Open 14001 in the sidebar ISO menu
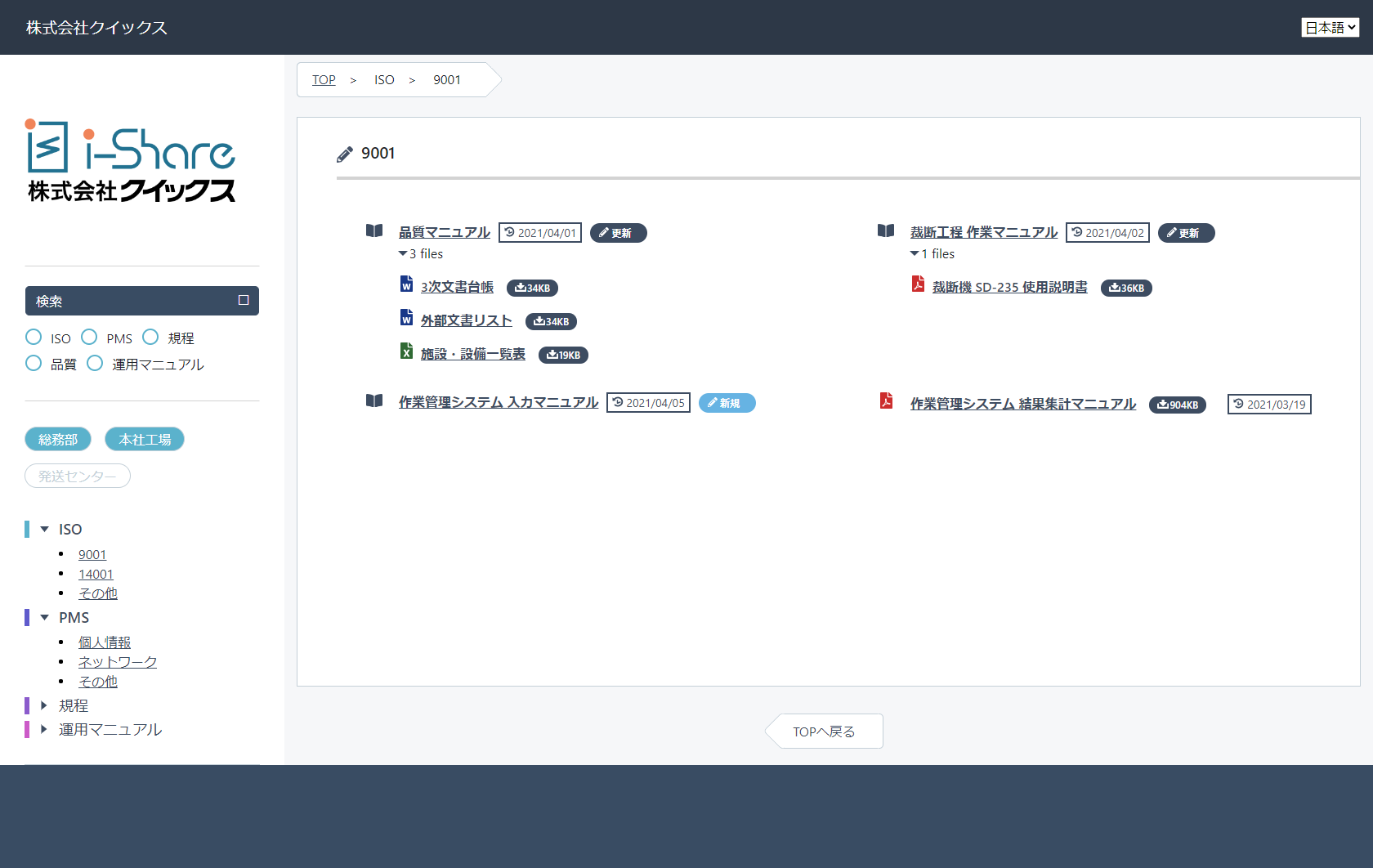Screen dimensions: 1373x868 click(x=96, y=575)
